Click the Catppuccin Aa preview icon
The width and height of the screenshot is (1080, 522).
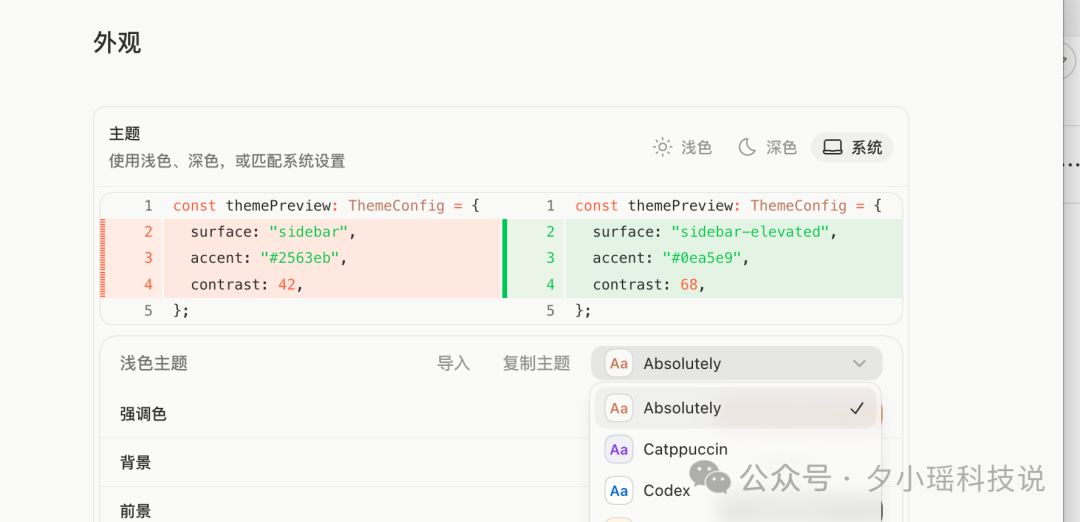[619, 450]
